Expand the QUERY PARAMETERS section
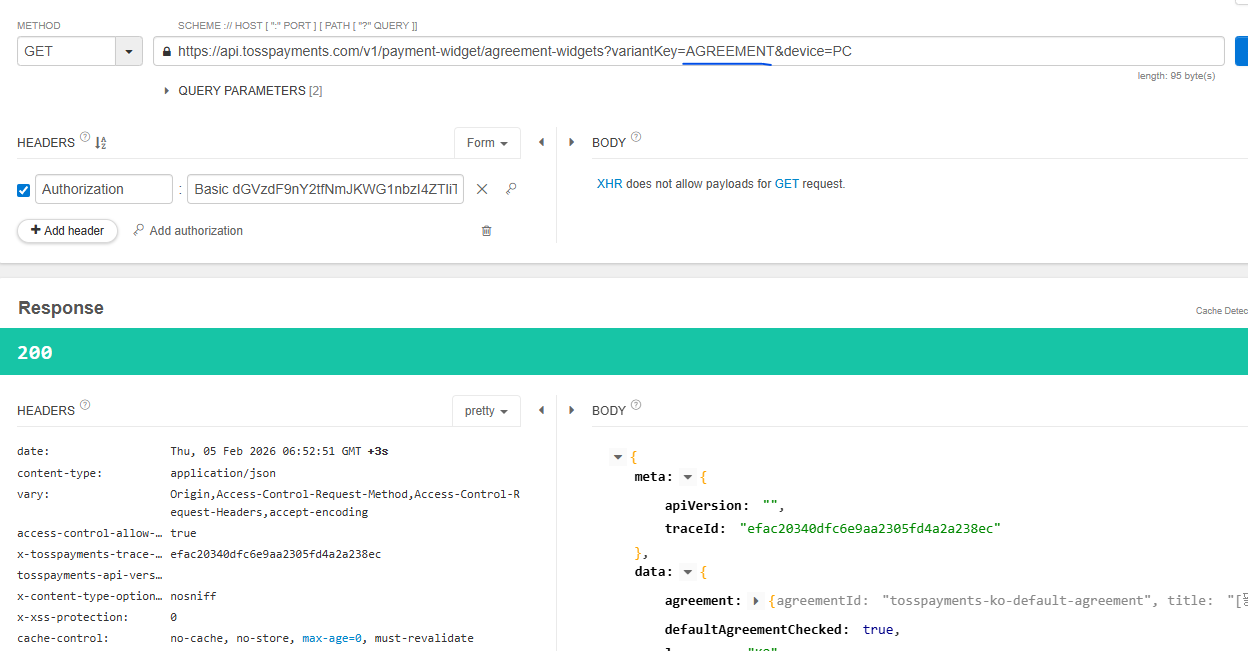Viewport: 1248px width, 651px height. pyautogui.click(x=167, y=91)
